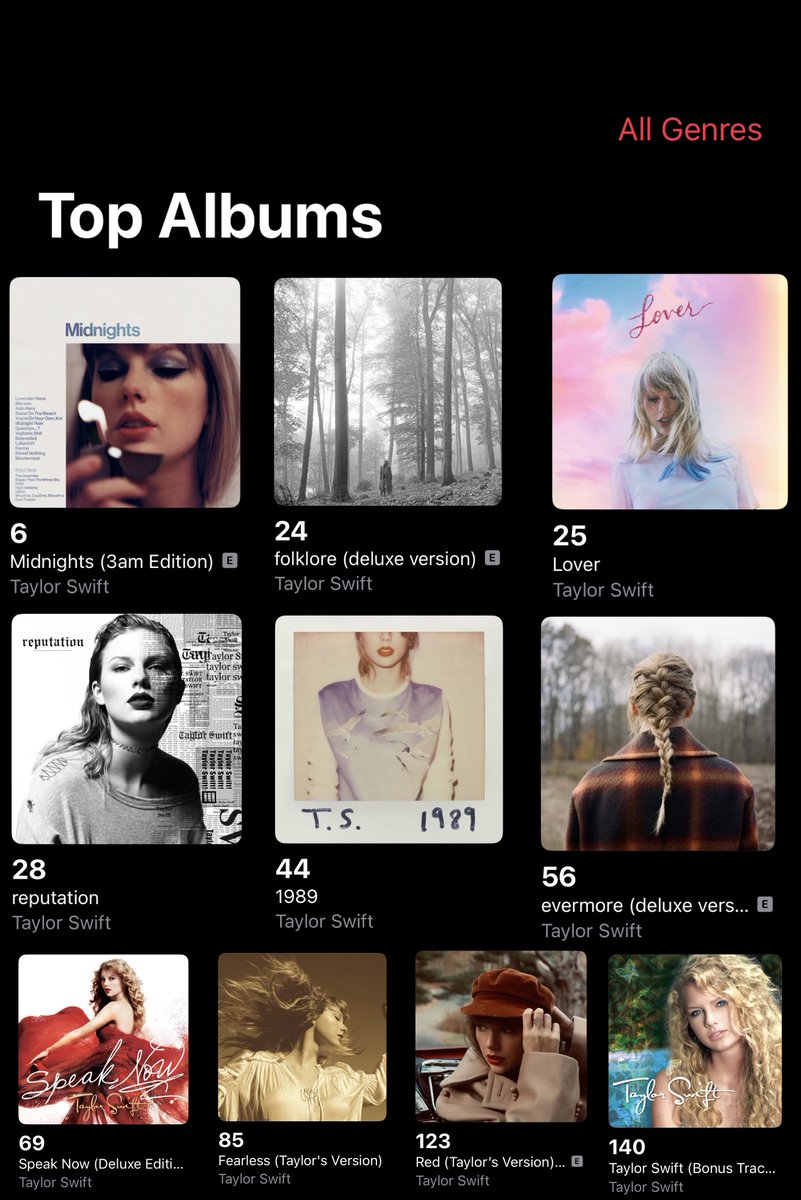Click the explicit badge beside folklore title

(492, 558)
